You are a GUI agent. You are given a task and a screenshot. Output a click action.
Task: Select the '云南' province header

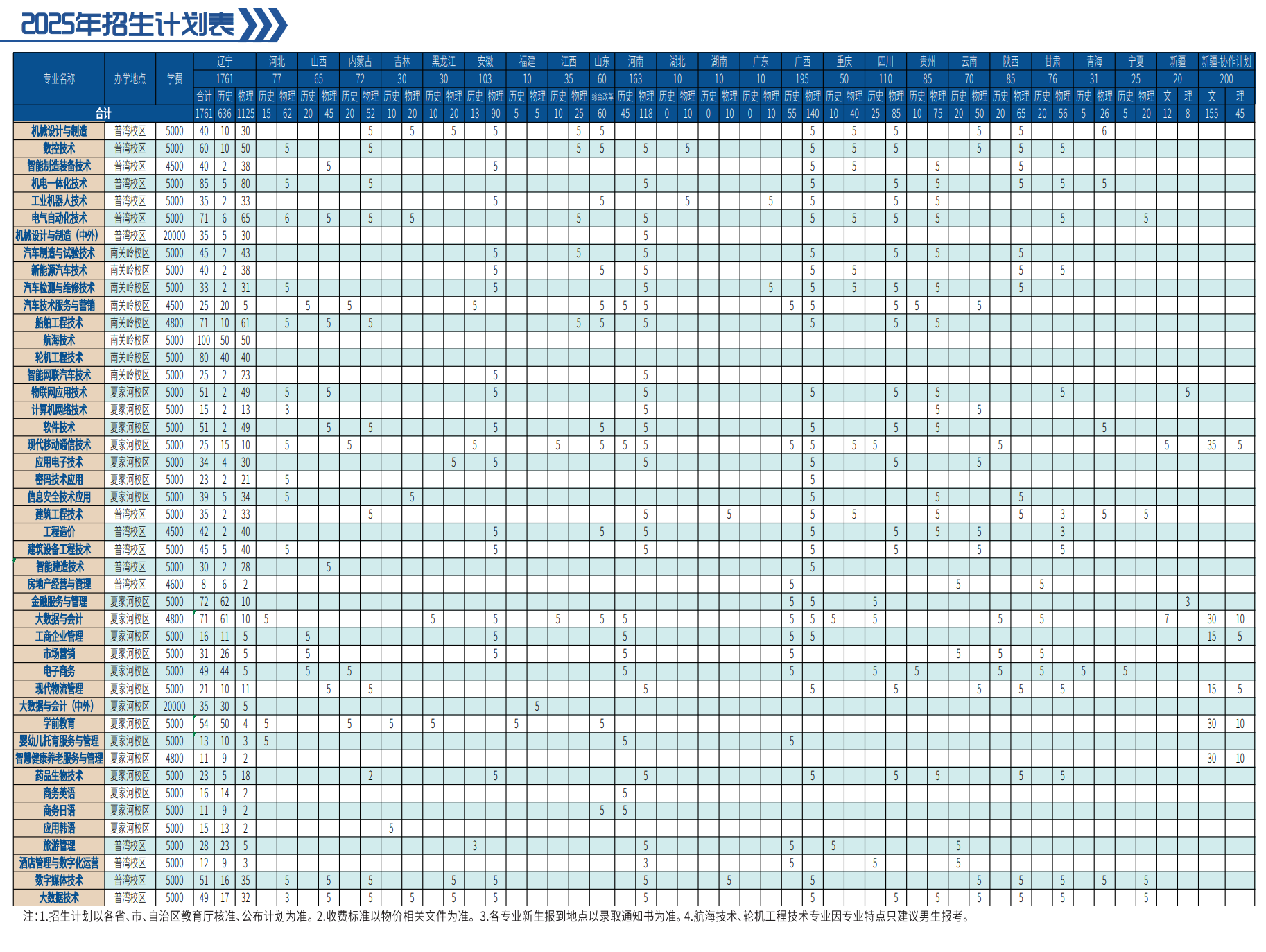pyautogui.click(x=969, y=62)
